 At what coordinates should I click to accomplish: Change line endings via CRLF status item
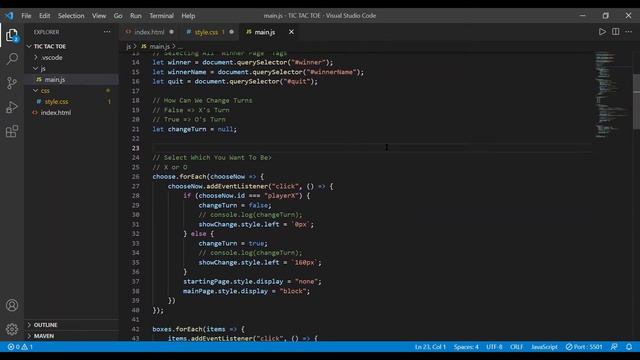[516, 347]
